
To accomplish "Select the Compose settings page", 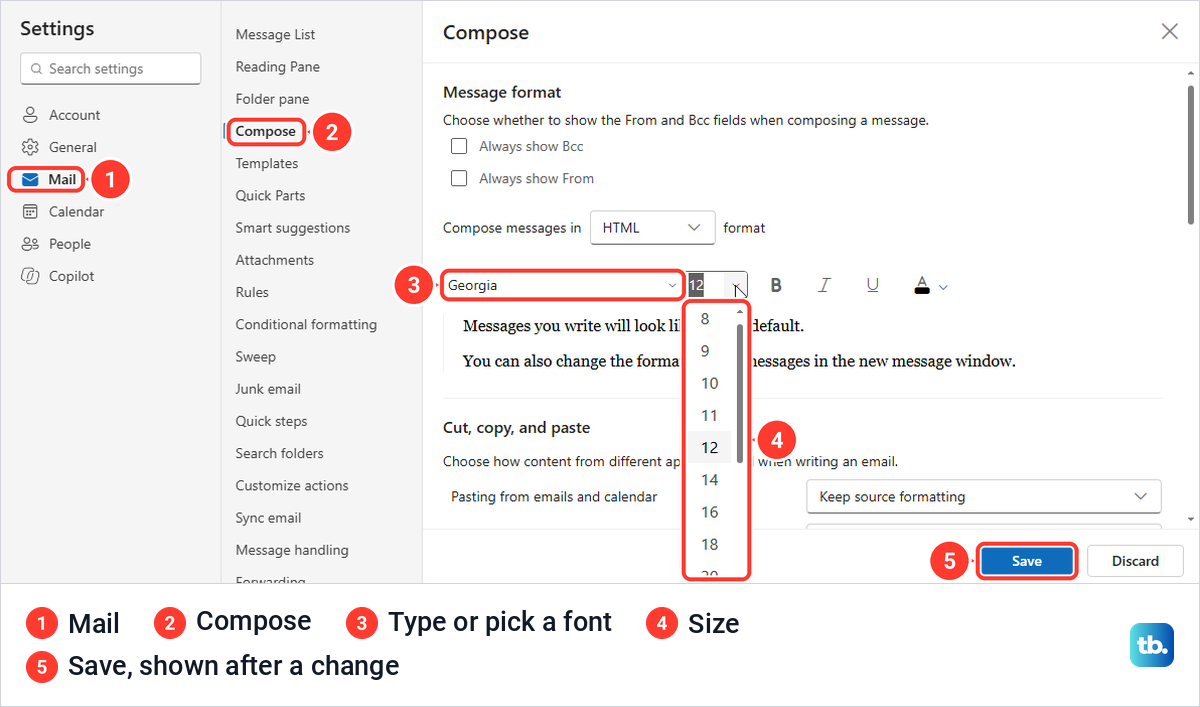I will [266, 131].
